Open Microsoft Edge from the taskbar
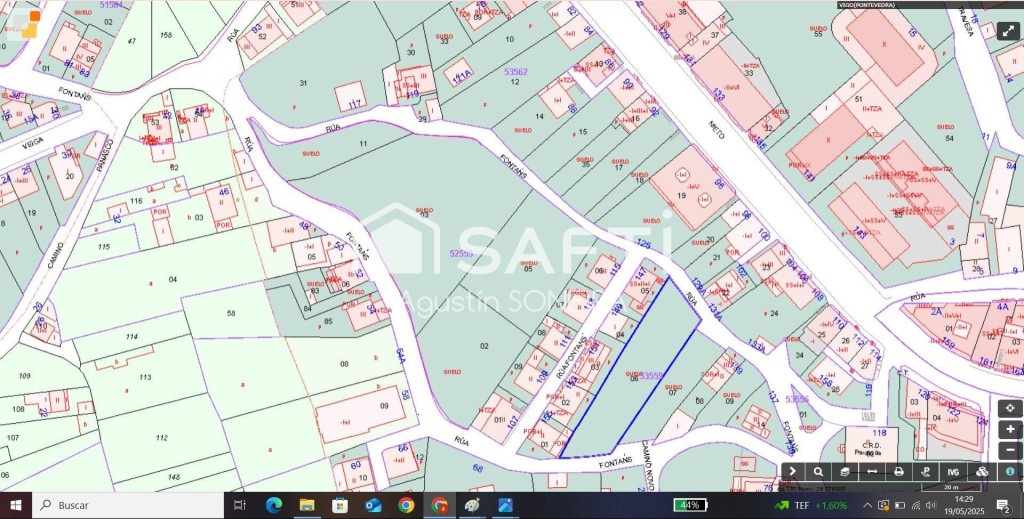This screenshot has height=519, width=1024. pos(274,505)
